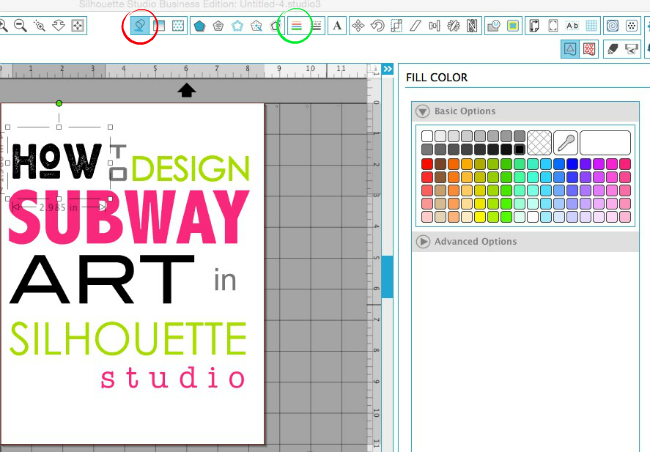The width and height of the screenshot is (650, 452).
Task: Collapse the side panel with the double-arrow button
Action: pos(388,69)
